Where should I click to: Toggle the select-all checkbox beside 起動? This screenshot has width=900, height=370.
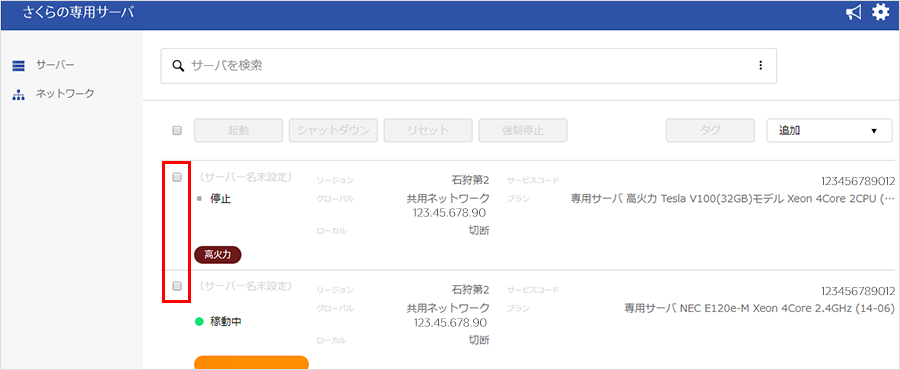(x=177, y=131)
